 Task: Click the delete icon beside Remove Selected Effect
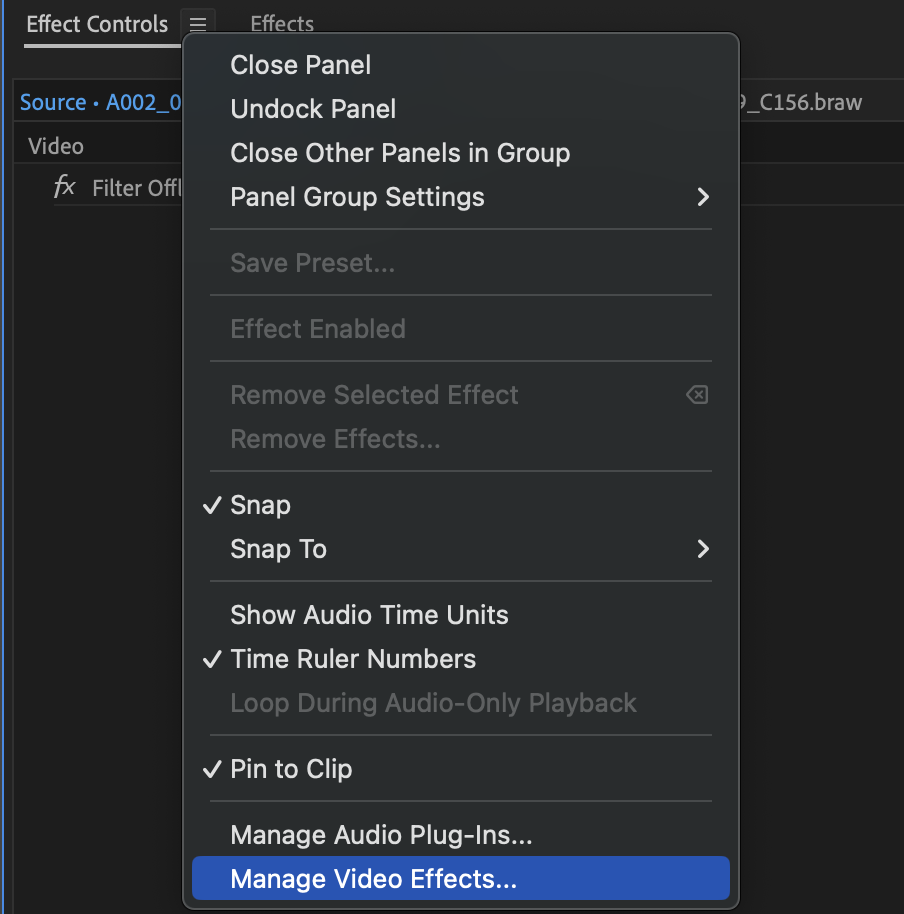697,394
